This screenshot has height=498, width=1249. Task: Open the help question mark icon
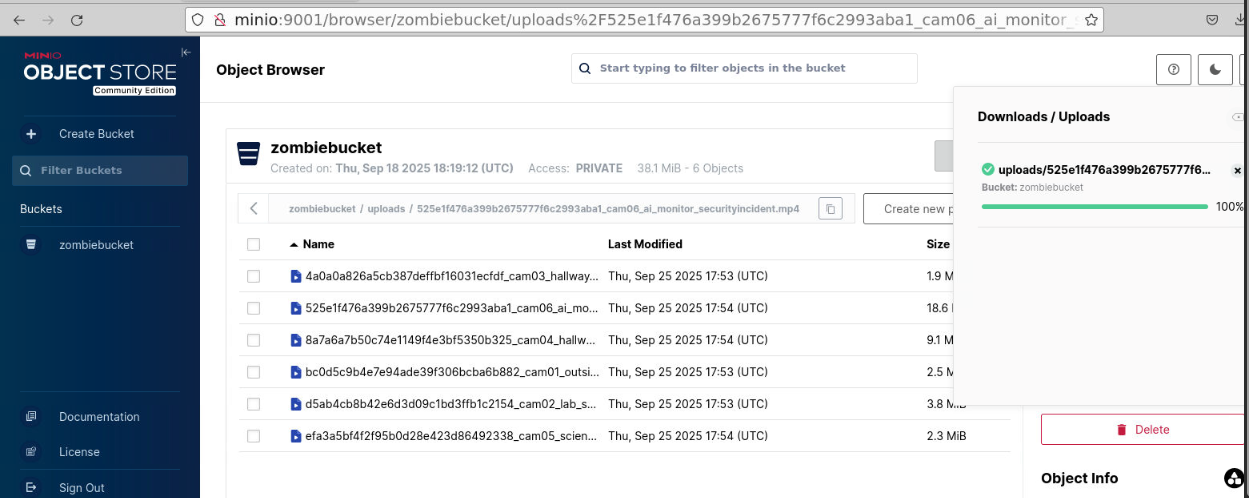click(1174, 69)
